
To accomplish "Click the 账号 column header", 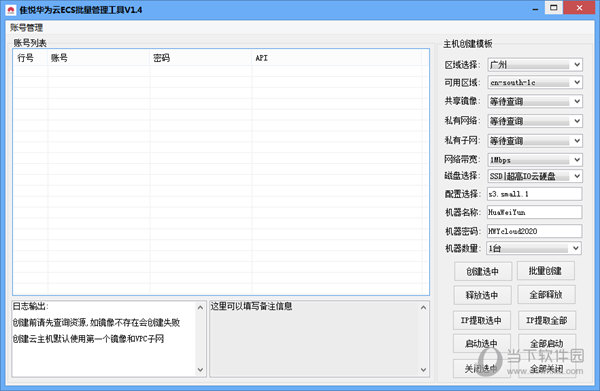I will [59, 58].
